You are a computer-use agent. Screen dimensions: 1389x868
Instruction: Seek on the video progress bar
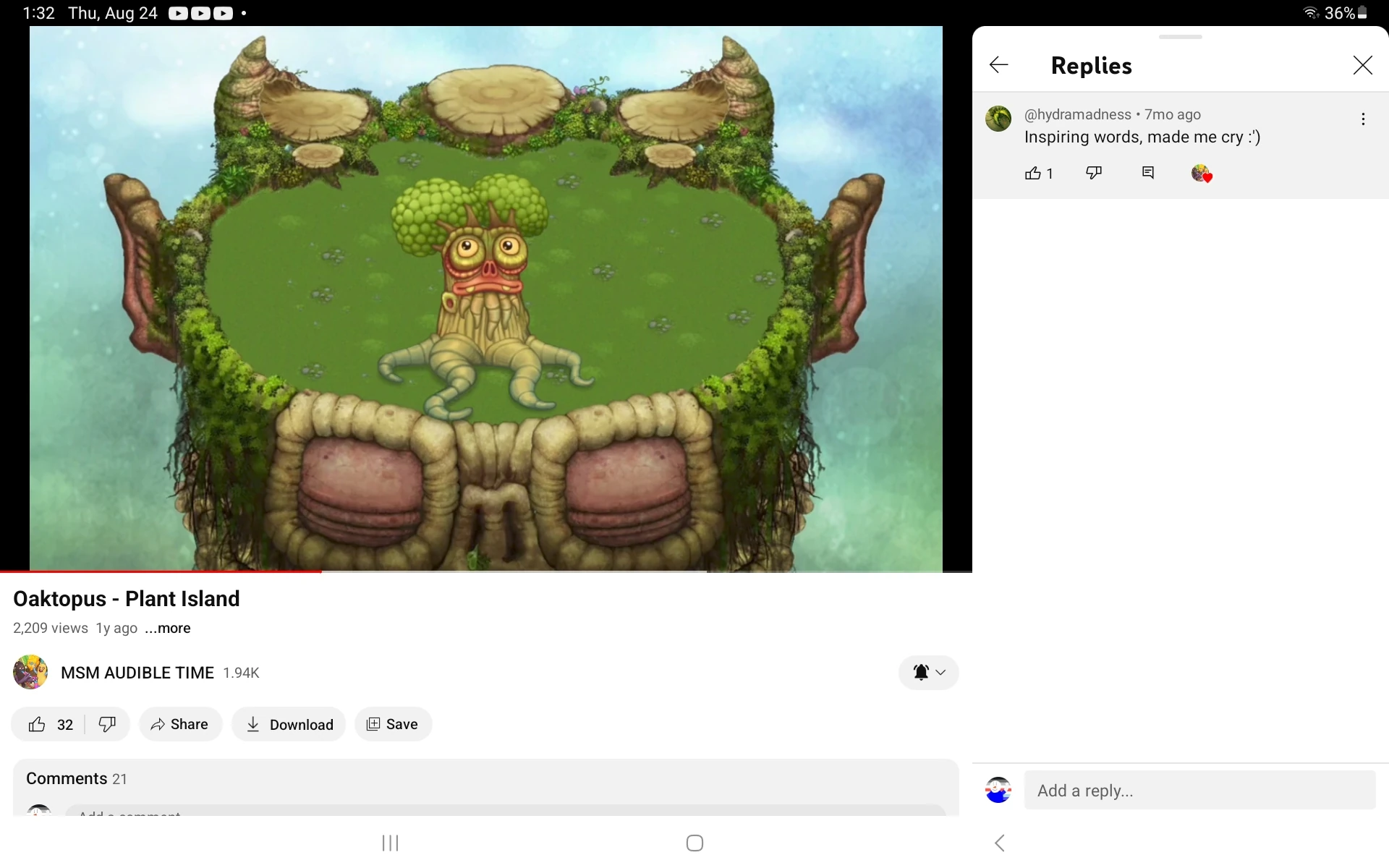pos(506,571)
